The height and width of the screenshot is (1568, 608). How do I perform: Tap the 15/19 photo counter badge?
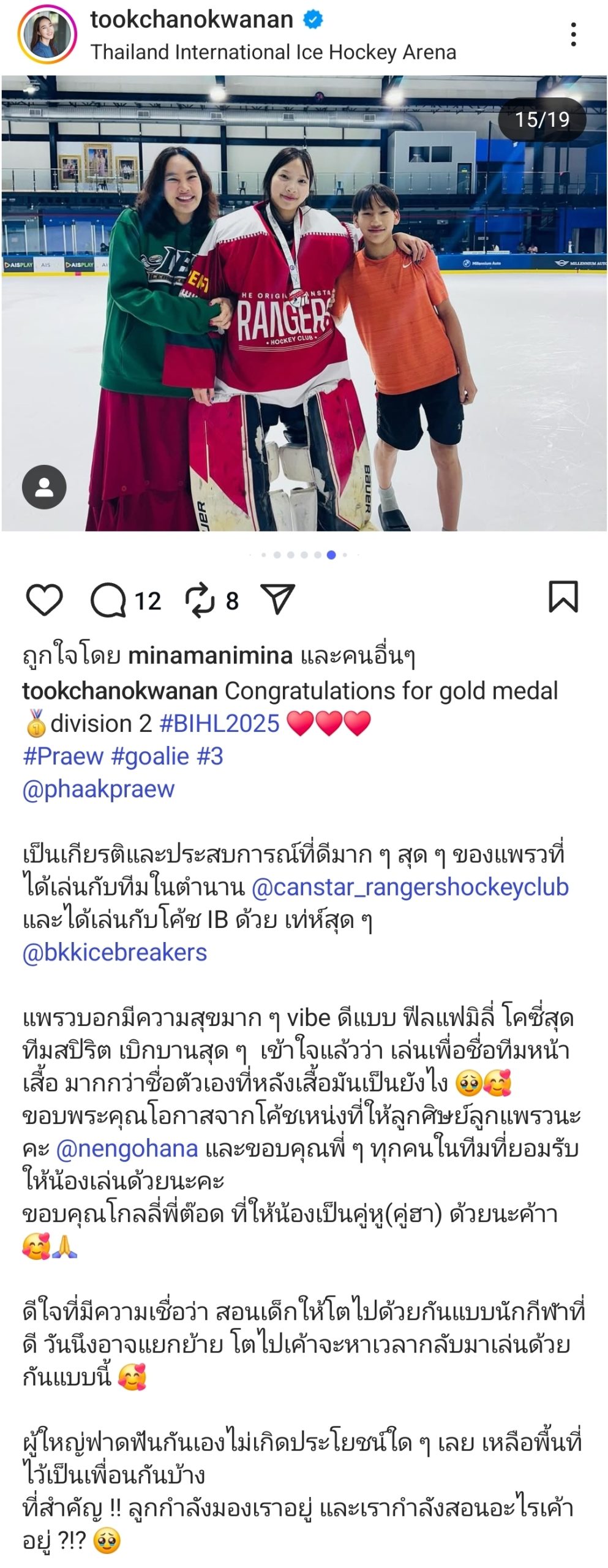(x=542, y=119)
